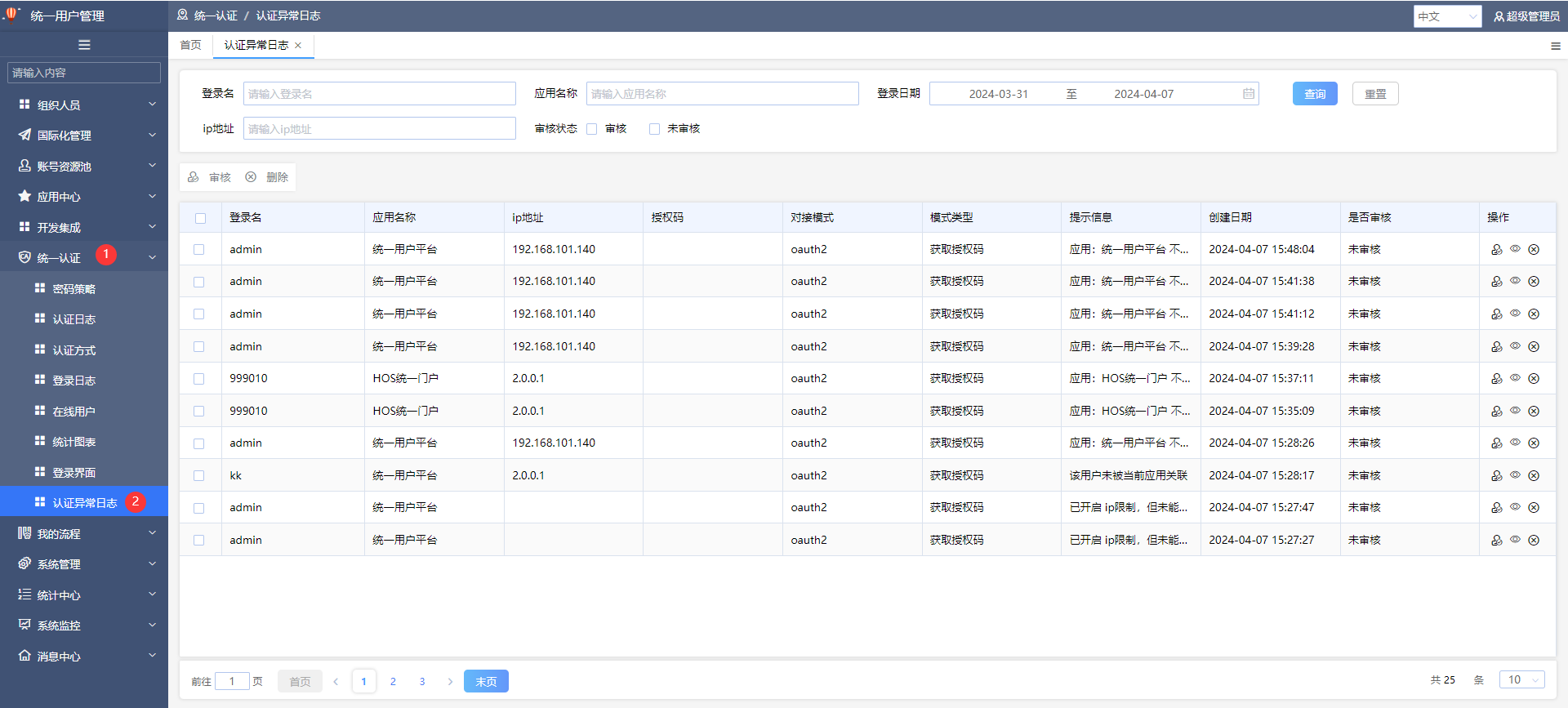
Task: Open the 登录日志 submenu item
Action: pyautogui.click(x=84, y=380)
